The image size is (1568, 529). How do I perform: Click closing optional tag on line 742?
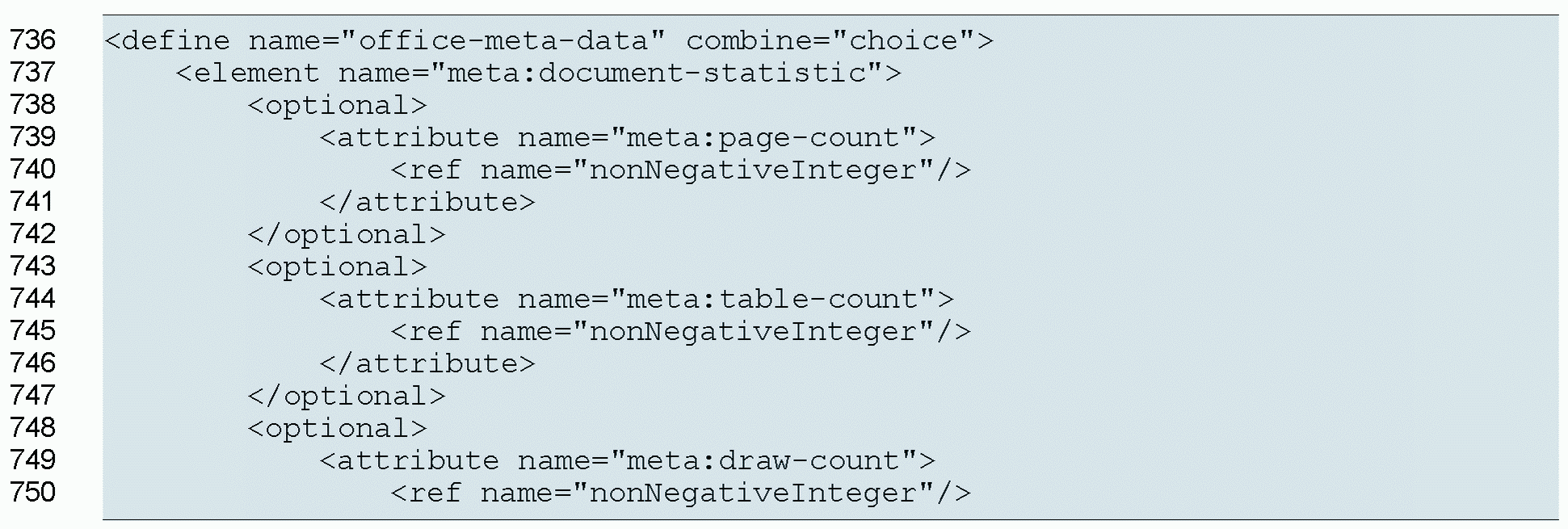[x=346, y=234]
